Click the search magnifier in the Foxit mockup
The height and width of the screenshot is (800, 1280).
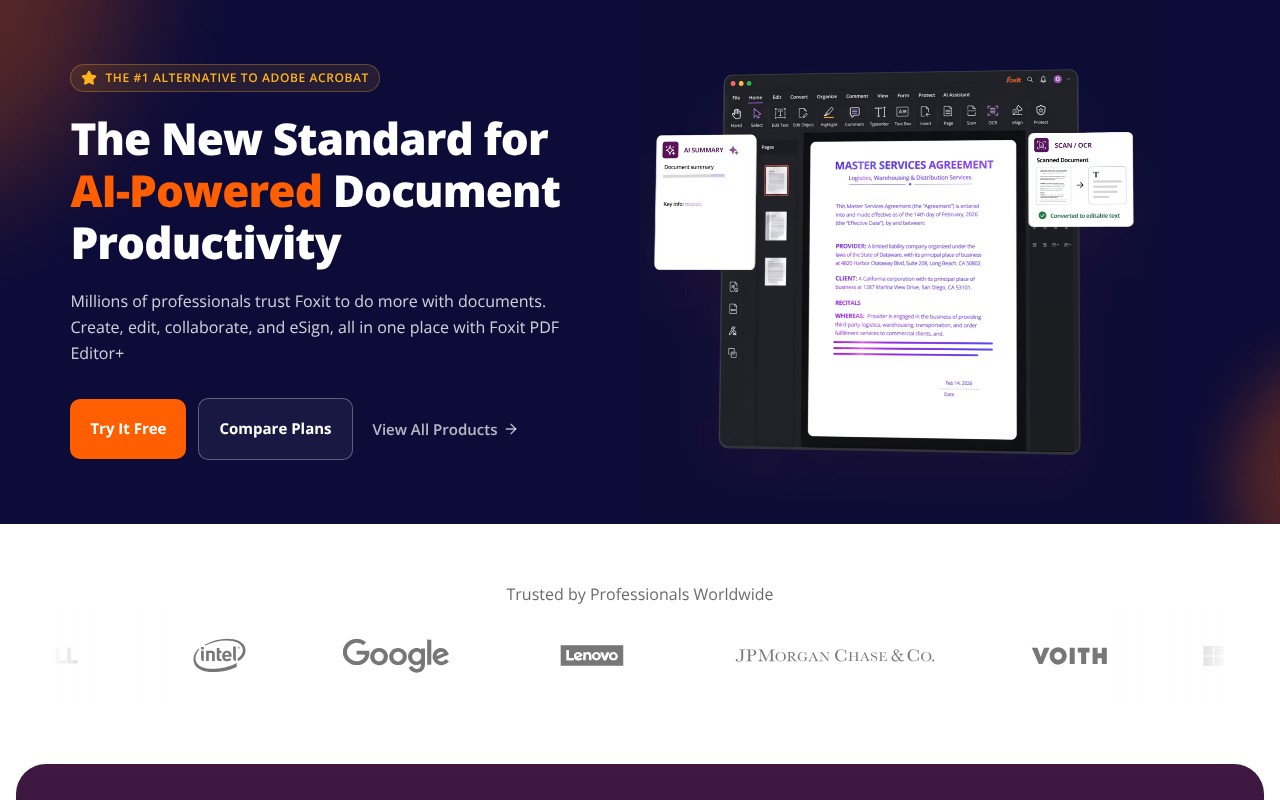[1030, 80]
